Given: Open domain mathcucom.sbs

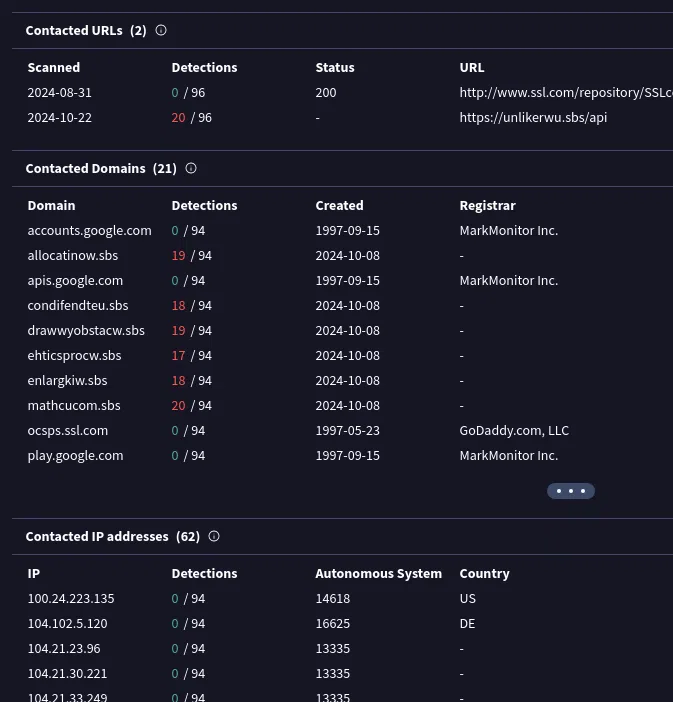Looking at the screenshot, I should tap(74, 406).
